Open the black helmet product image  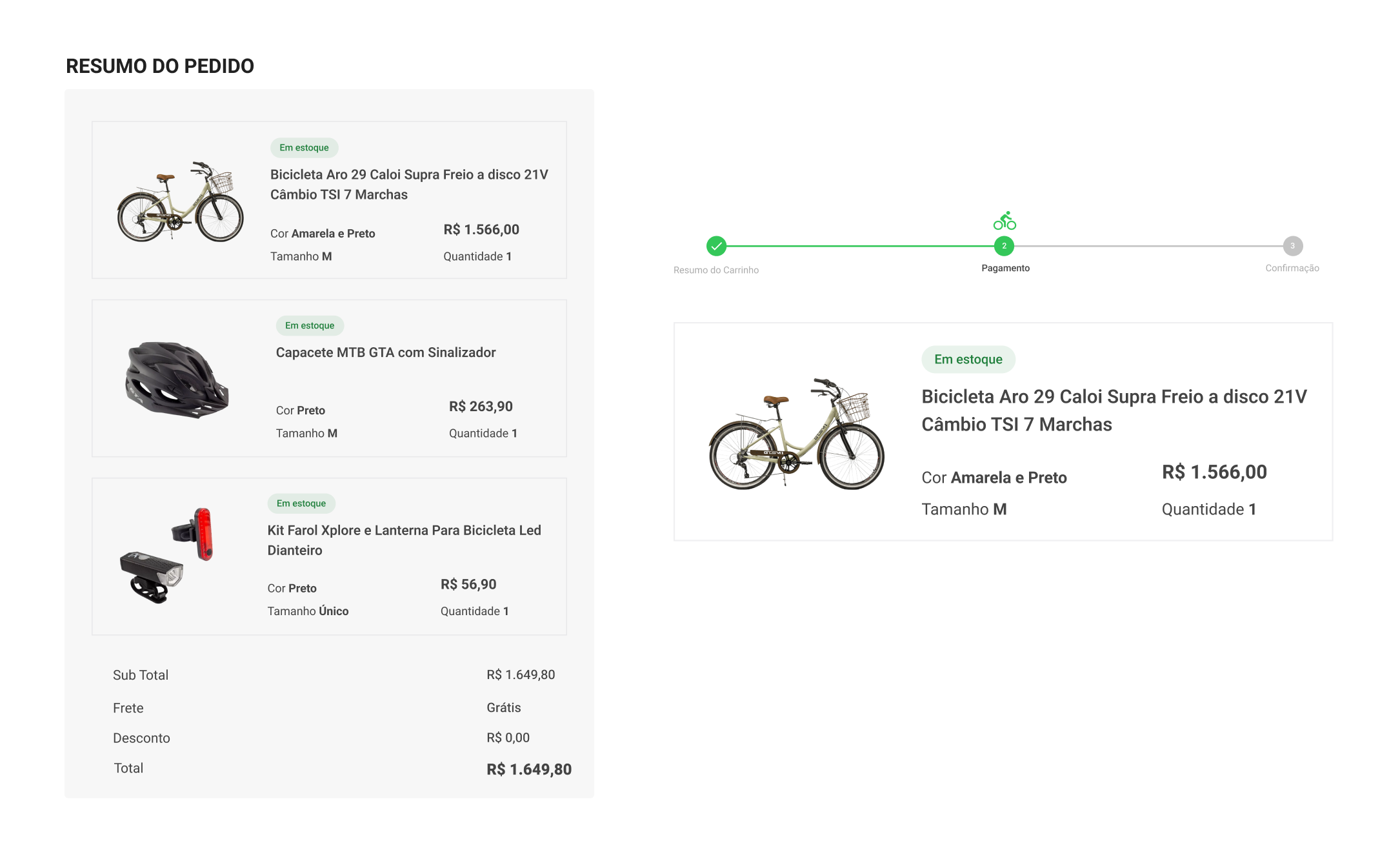click(177, 380)
